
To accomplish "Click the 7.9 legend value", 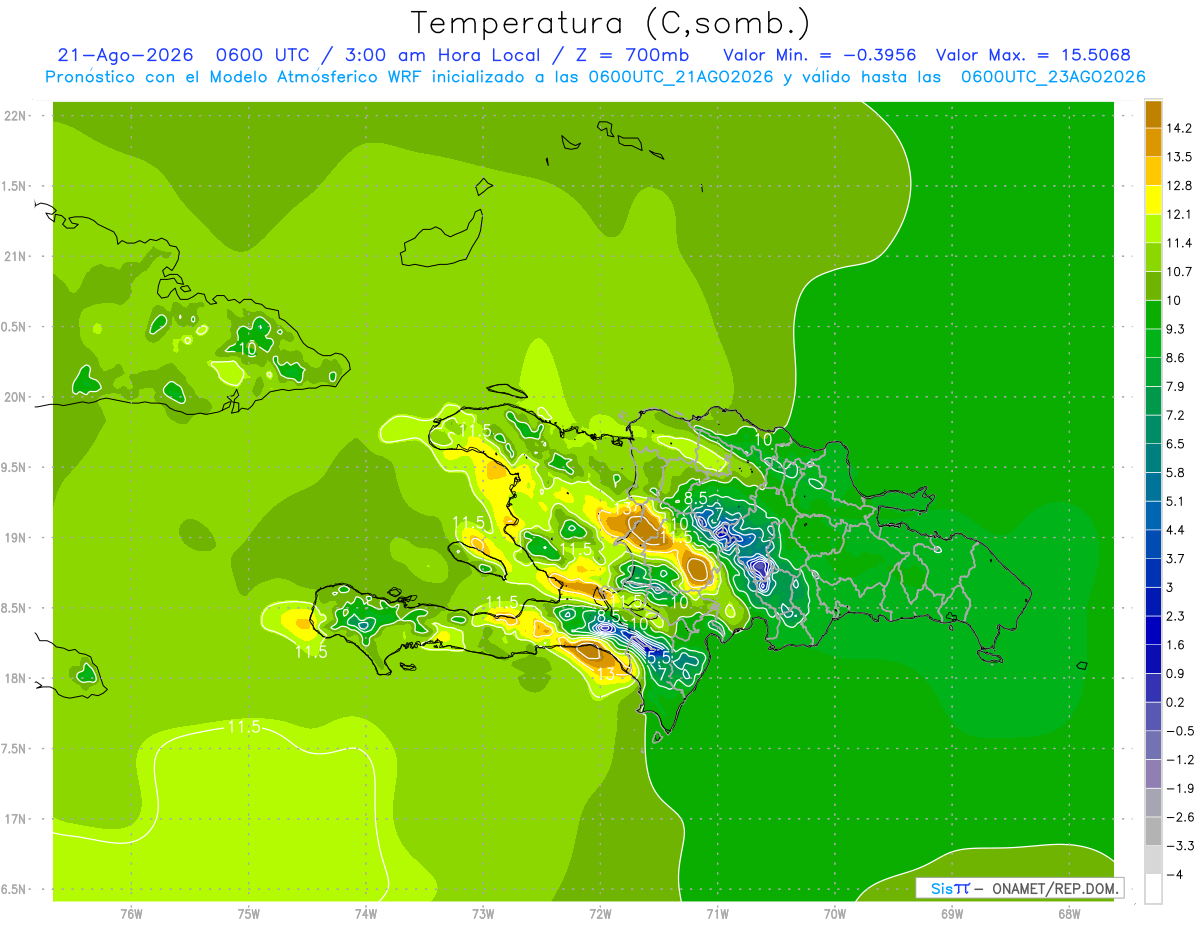I will tap(1177, 387).
